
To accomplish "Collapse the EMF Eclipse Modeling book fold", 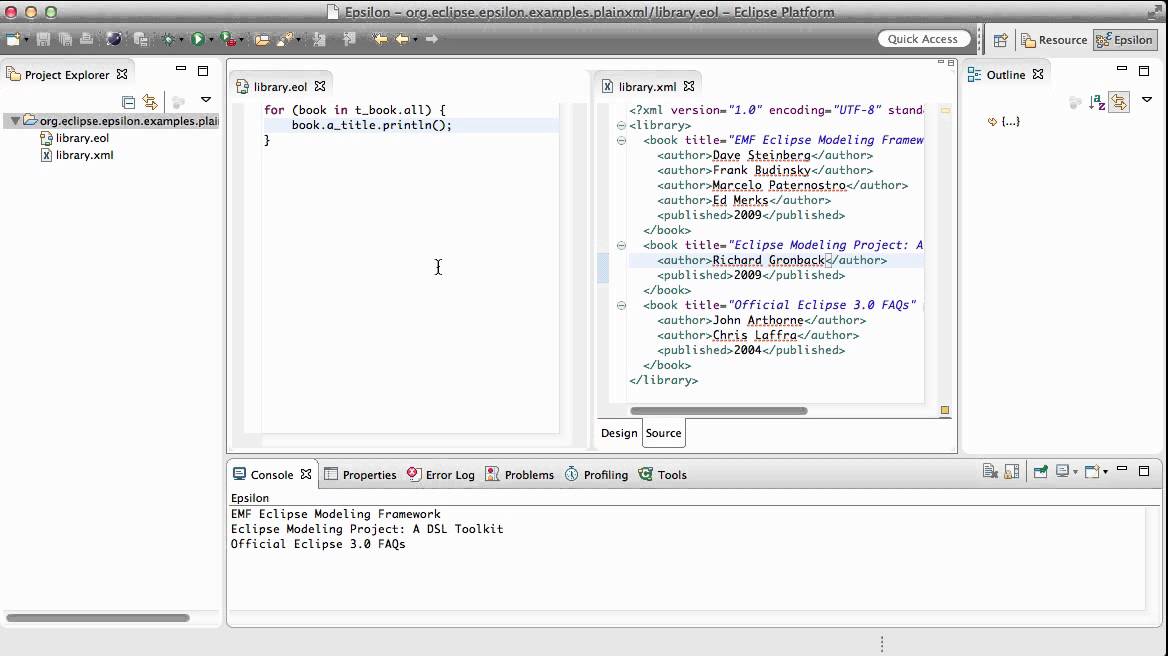I will 621,140.
